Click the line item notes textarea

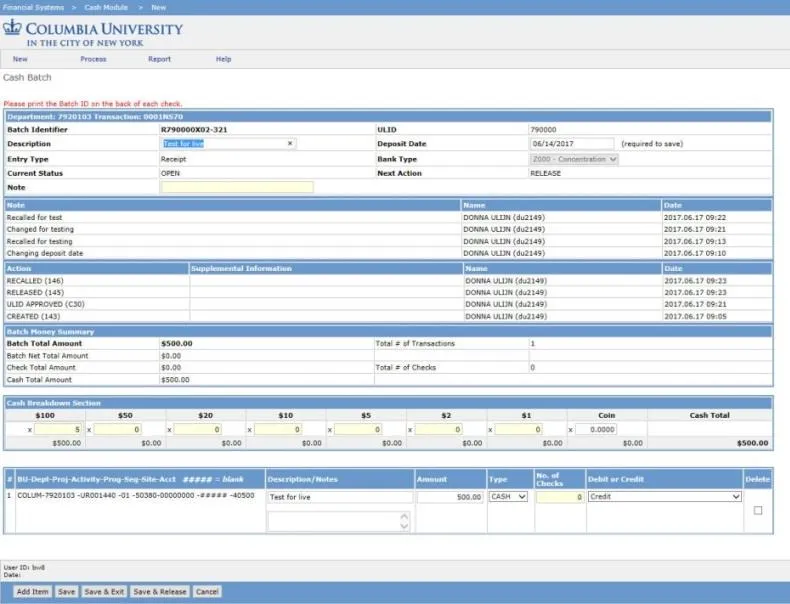click(x=339, y=521)
